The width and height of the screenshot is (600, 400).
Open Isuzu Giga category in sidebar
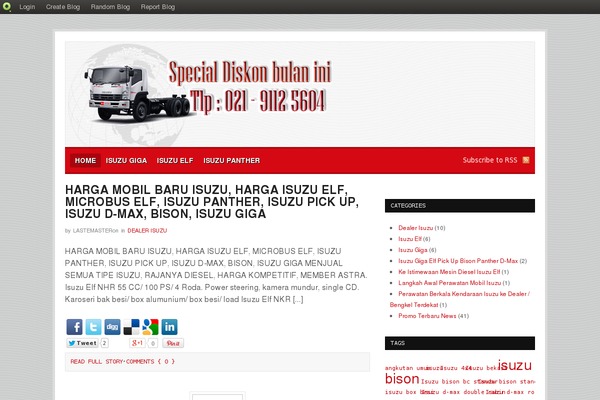point(412,250)
